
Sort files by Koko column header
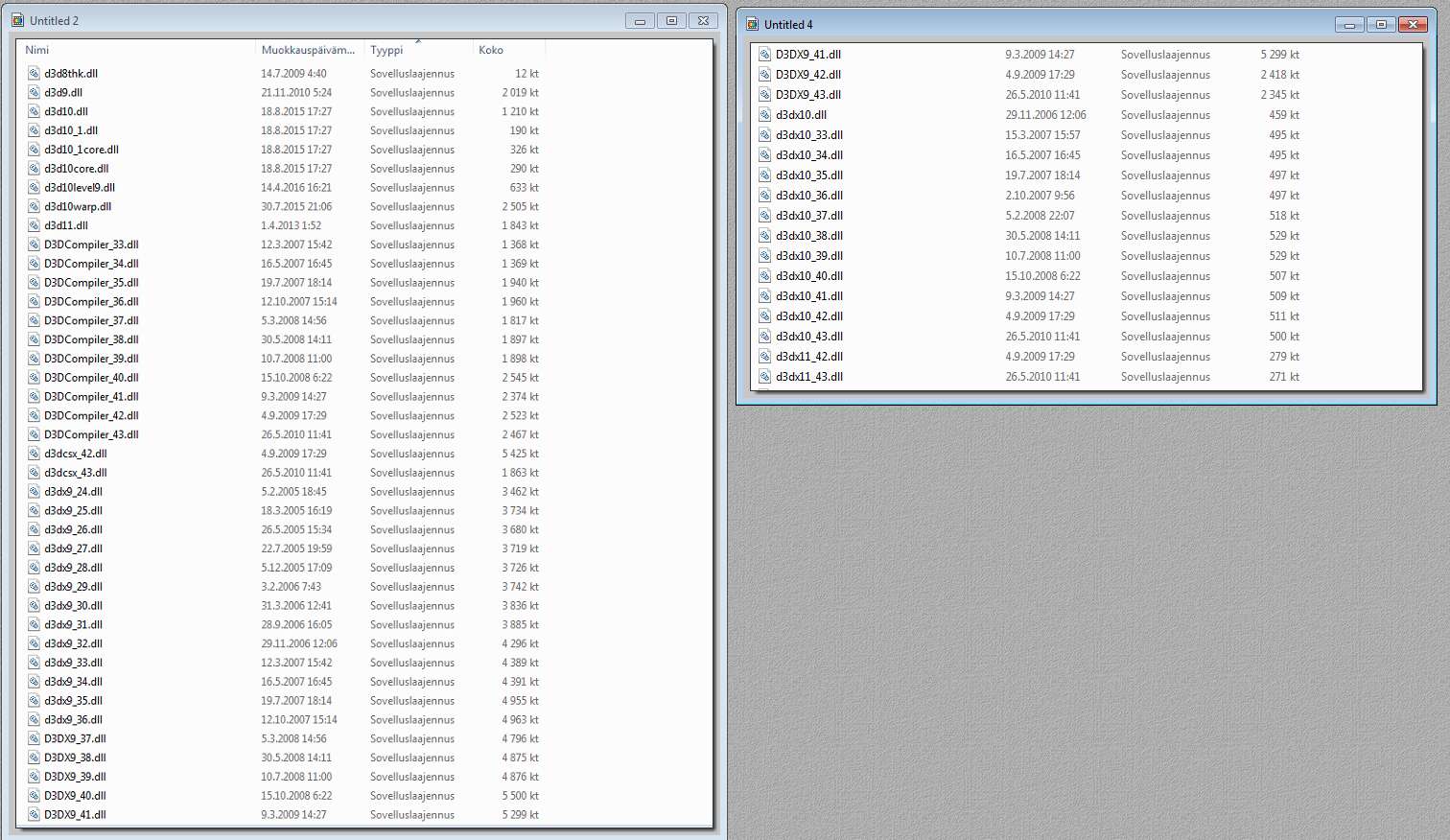(x=491, y=50)
